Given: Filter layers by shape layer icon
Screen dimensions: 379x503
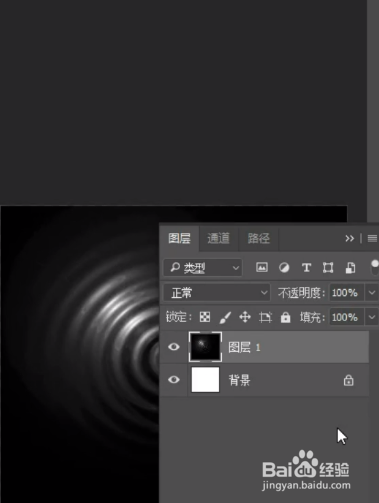Looking at the screenshot, I should [x=328, y=268].
